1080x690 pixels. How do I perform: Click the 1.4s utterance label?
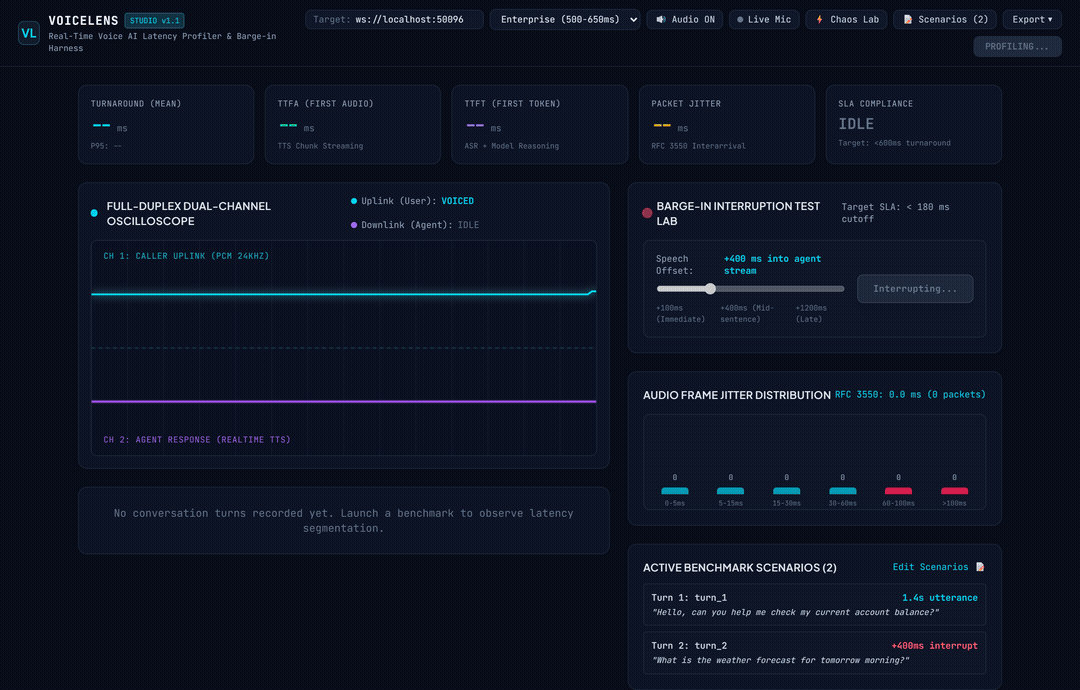pos(939,598)
